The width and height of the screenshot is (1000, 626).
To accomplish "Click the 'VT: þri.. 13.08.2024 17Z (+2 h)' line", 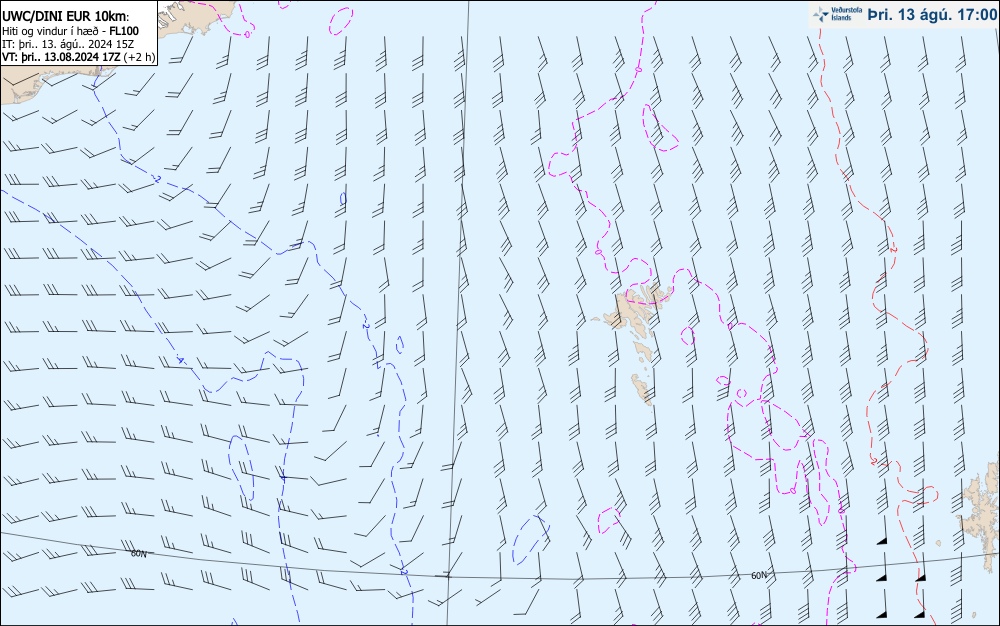I will (x=78, y=57).
